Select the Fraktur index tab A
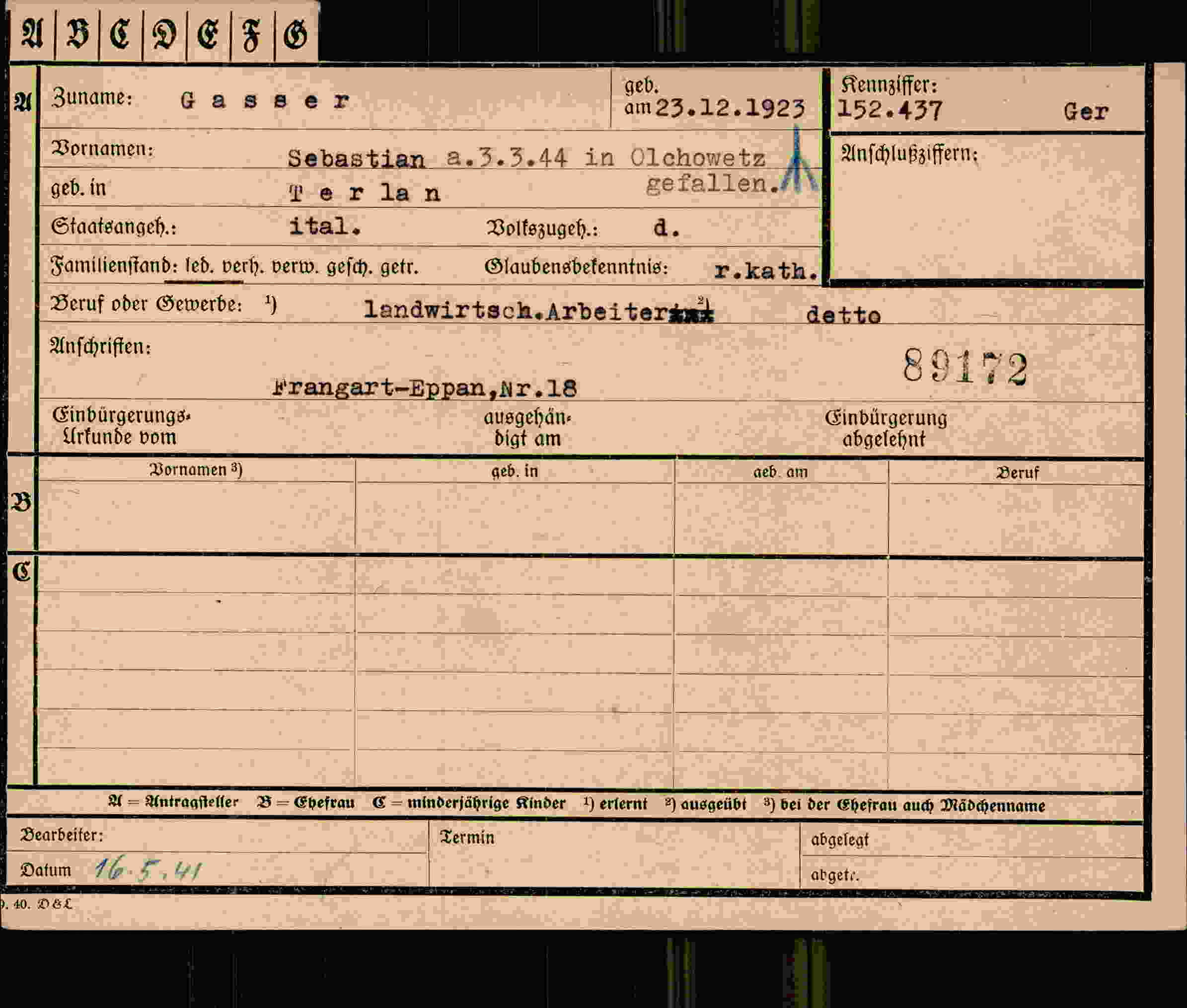Image resolution: width=1187 pixels, height=1008 pixels. pyautogui.click(x=32, y=34)
